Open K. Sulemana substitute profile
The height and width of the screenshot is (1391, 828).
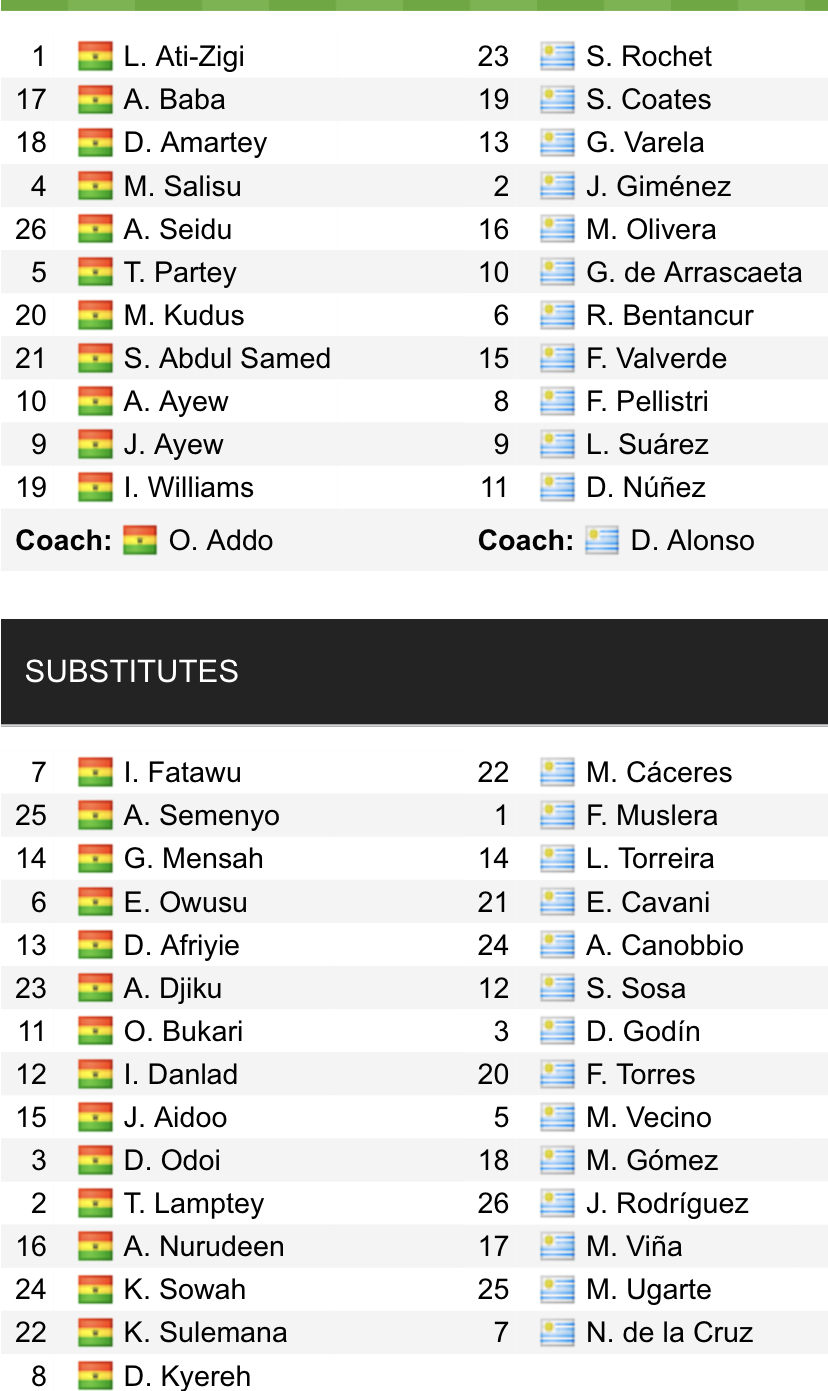tap(205, 1332)
